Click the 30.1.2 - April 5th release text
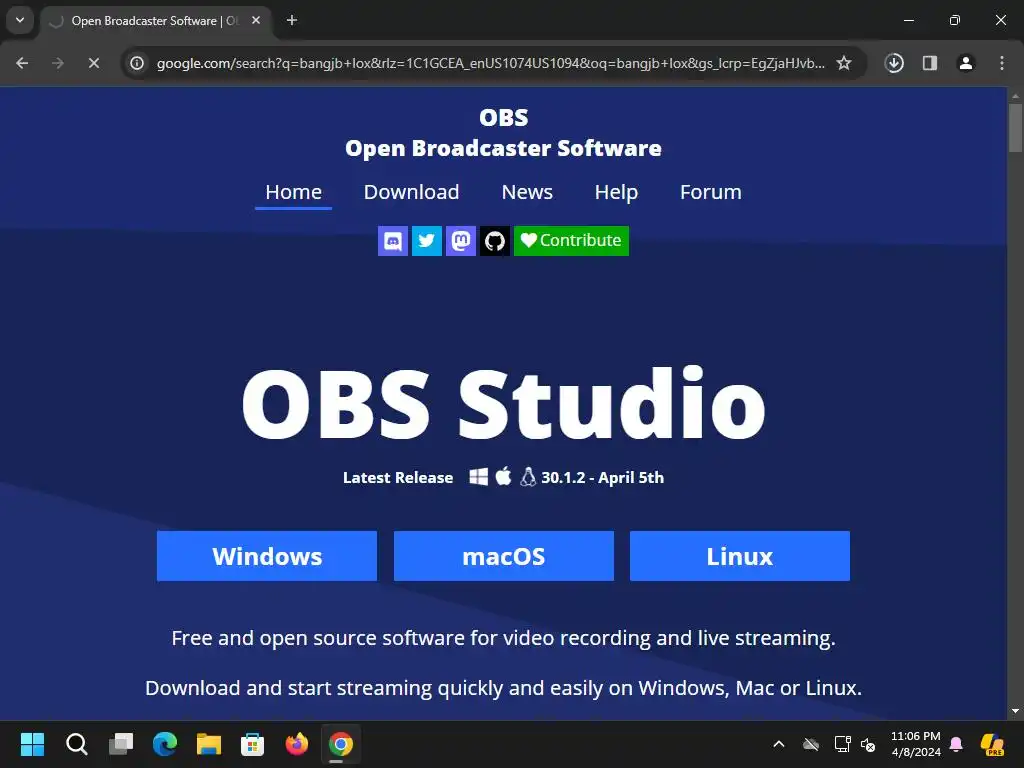 pyautogui.click(x=602, y=478)
